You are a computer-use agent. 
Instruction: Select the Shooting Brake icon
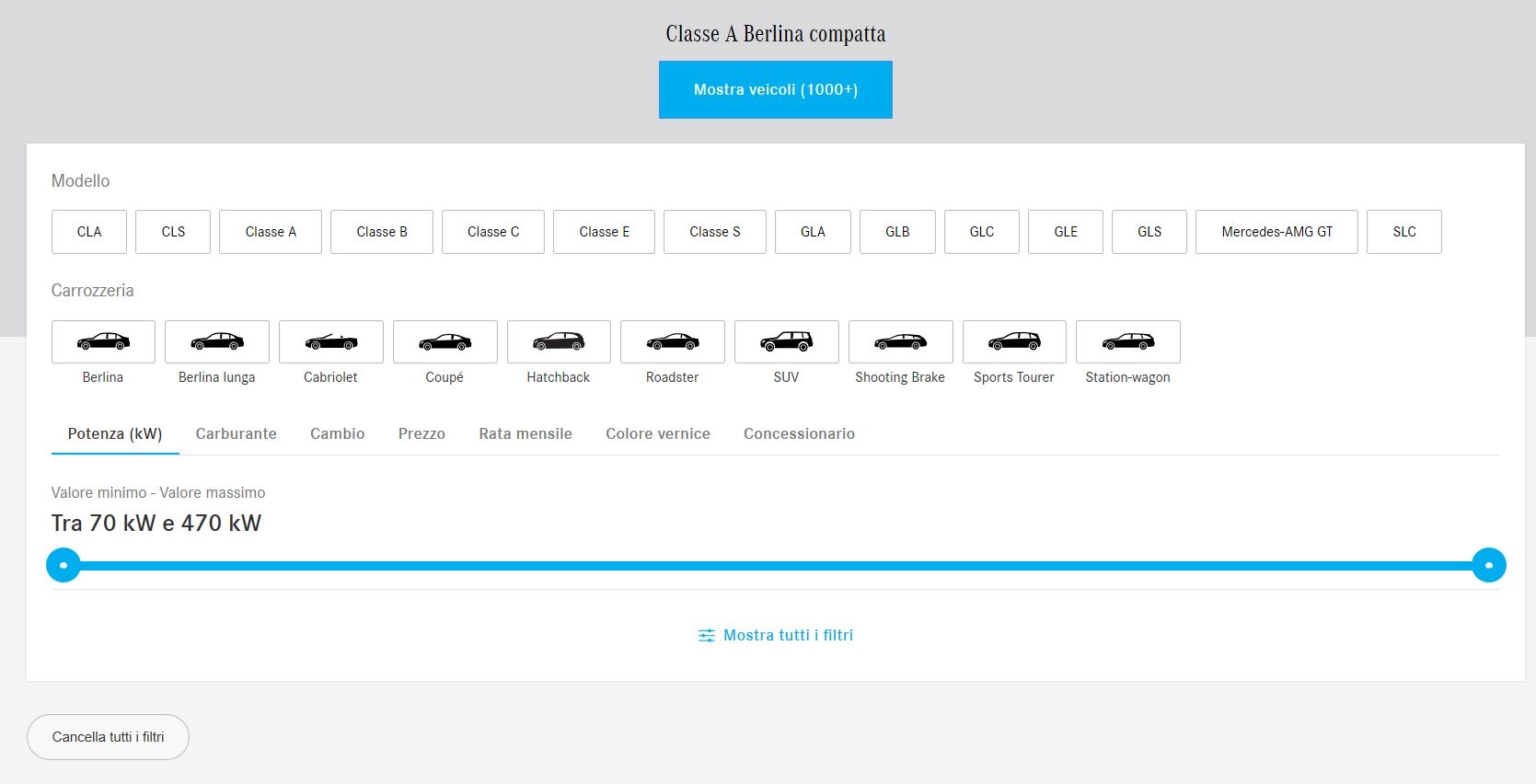coord(900,342)
